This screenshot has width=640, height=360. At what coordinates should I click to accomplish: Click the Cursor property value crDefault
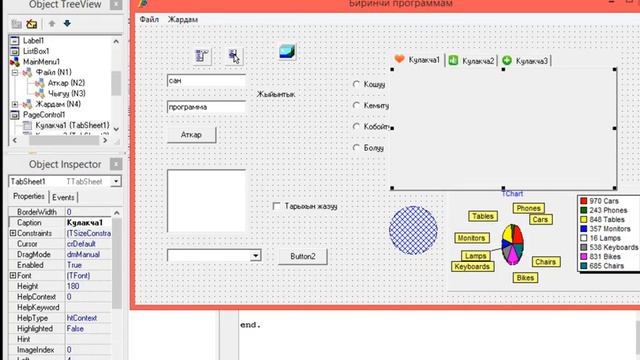[88, 244]
